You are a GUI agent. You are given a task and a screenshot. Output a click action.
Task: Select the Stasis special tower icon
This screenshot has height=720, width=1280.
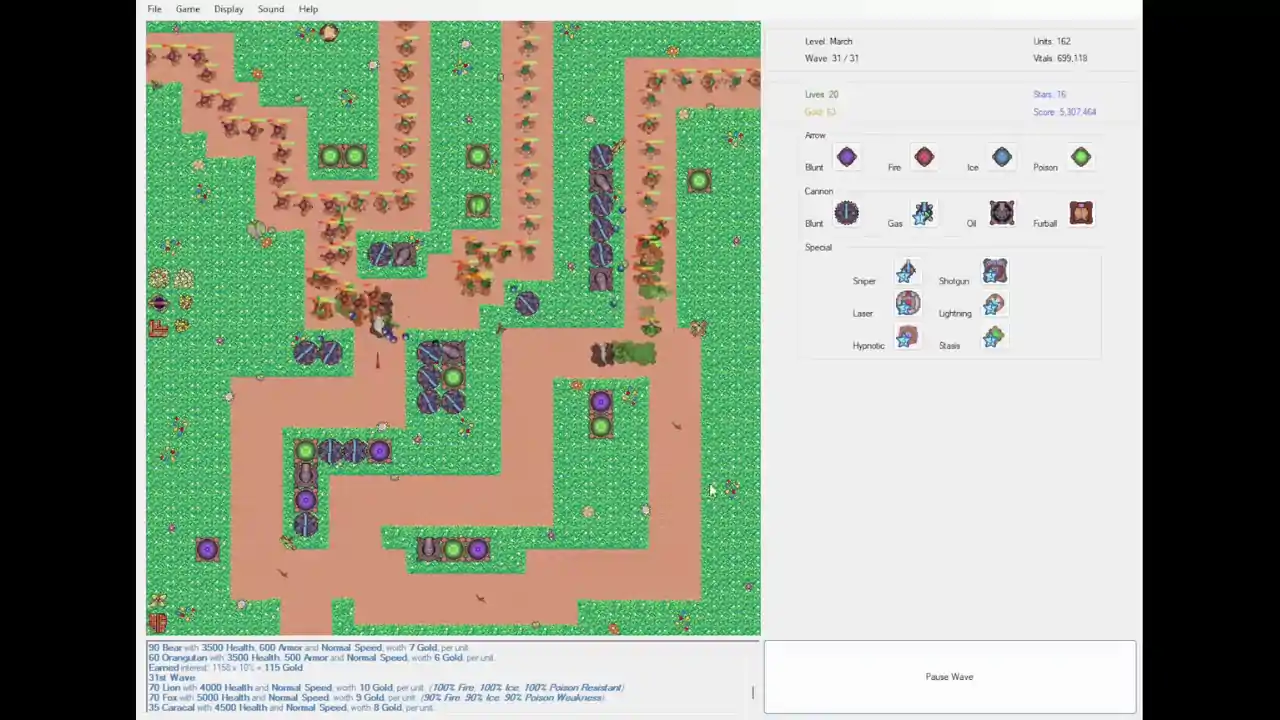[992, 338]
